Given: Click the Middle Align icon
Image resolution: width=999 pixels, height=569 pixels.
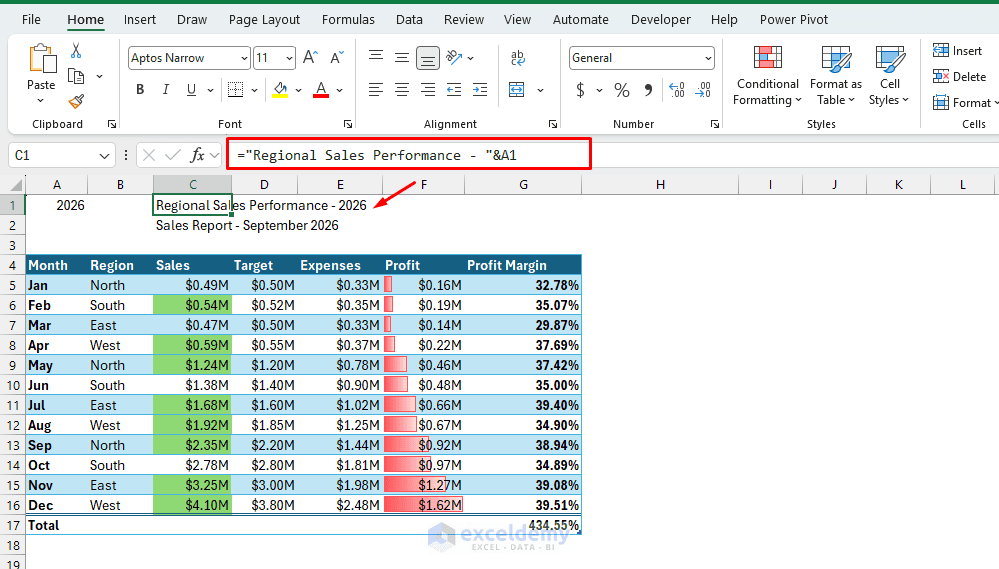Looking at the screenshot, I should (x=401, y=57).
